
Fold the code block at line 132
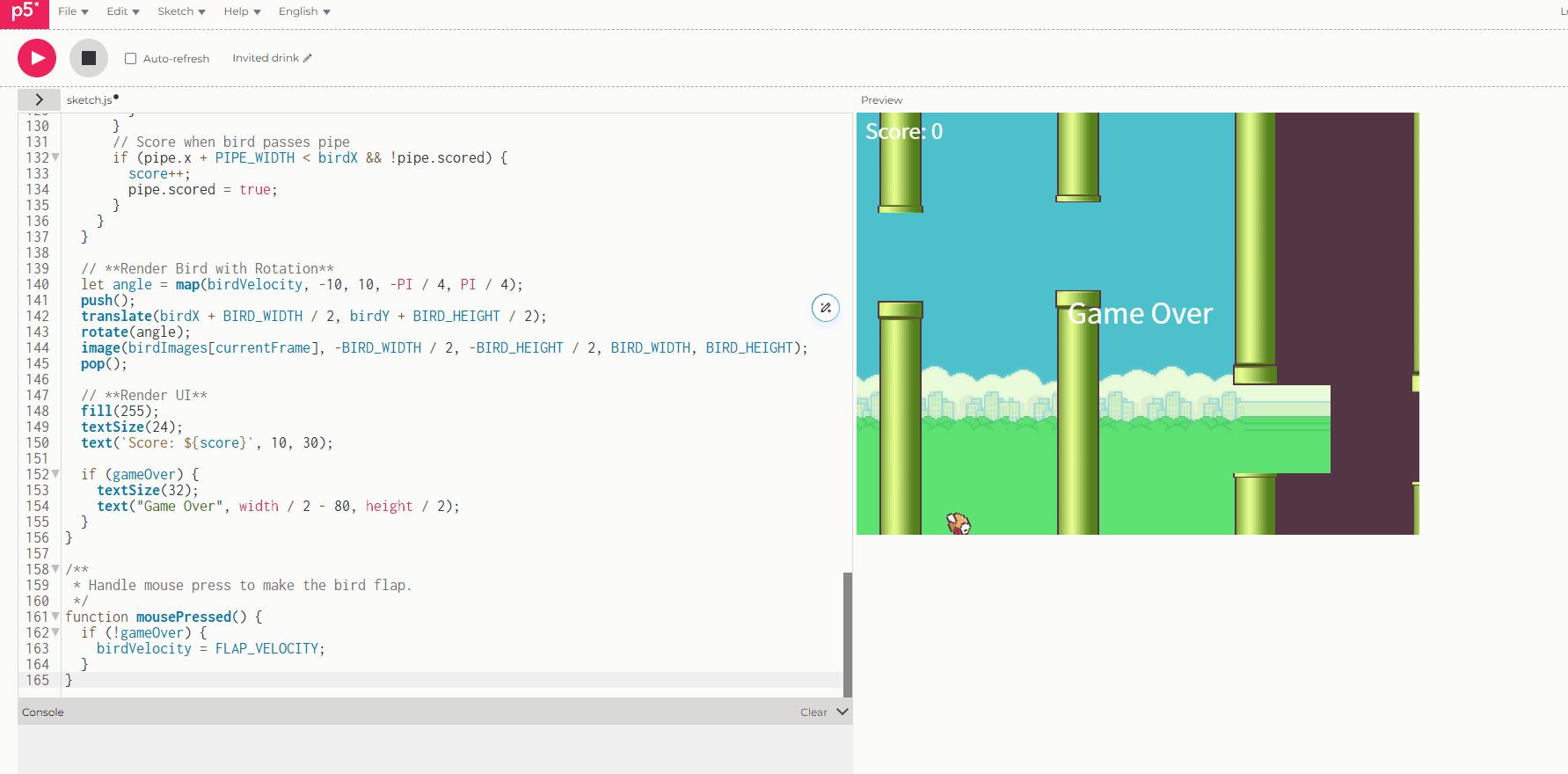[x=55, y=157]
